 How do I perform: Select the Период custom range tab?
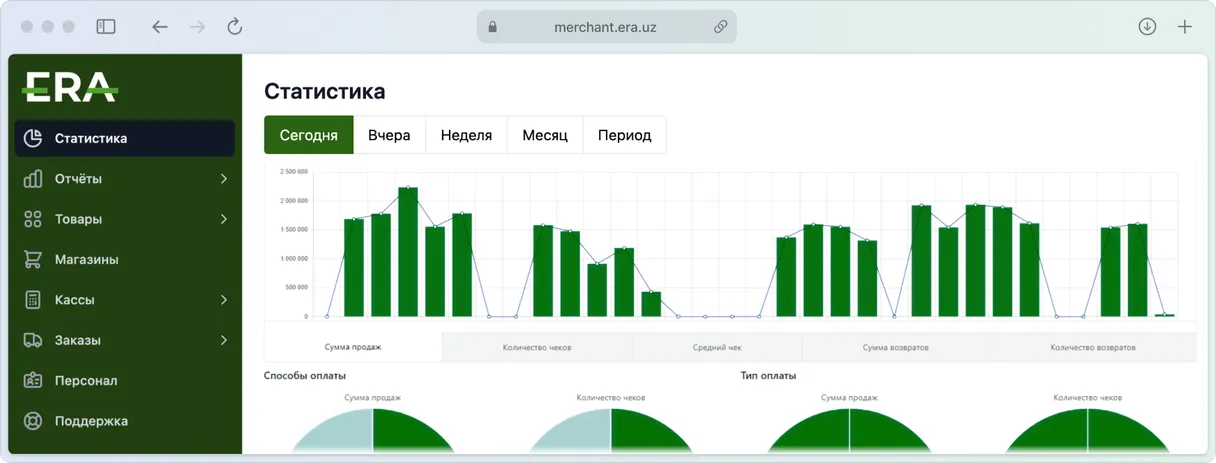click(x=624, y=135)
